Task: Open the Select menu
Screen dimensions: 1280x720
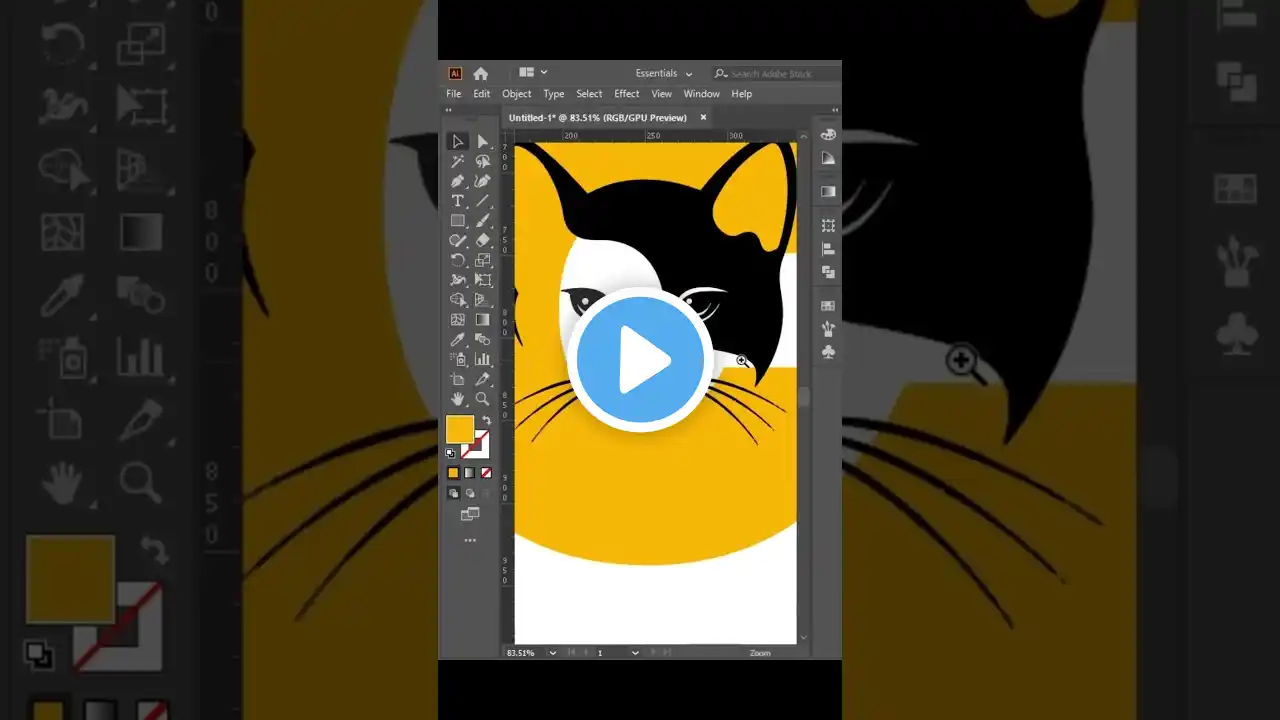Action: 589,94
